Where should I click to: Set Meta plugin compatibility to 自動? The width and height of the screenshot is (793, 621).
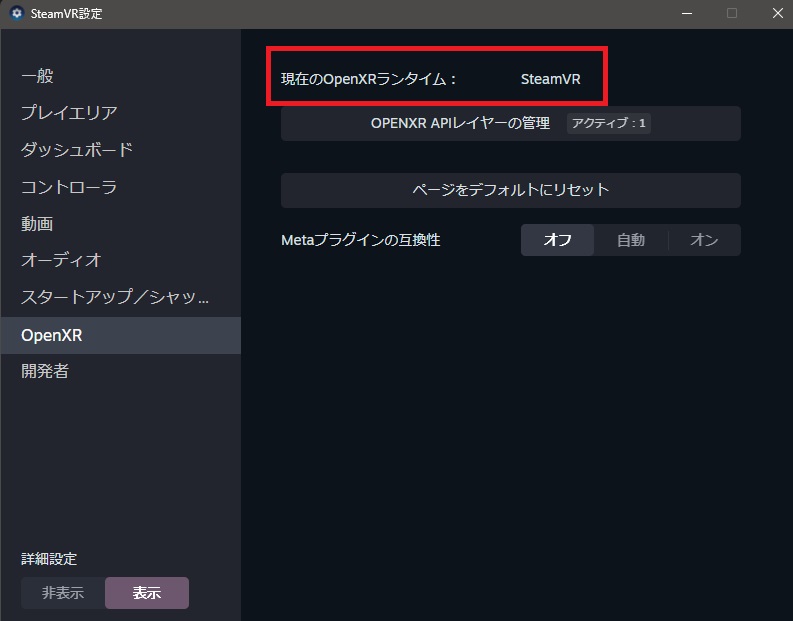point(631,240)
